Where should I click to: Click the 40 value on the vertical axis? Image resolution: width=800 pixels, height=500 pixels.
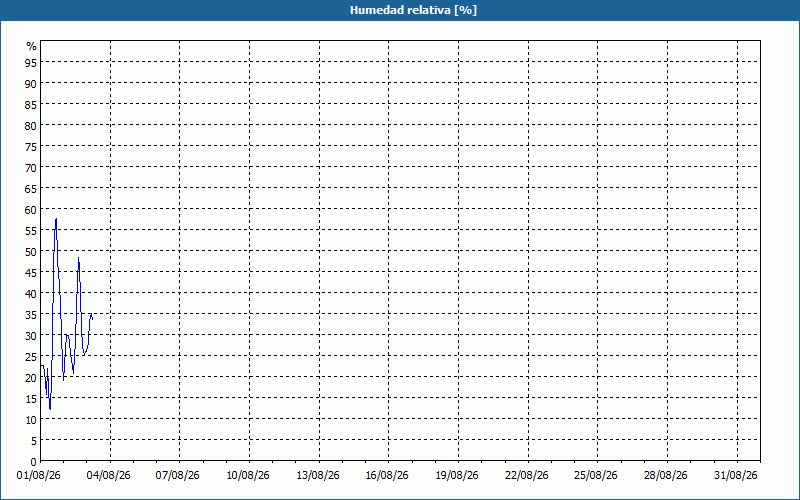[x=31, y=294]
